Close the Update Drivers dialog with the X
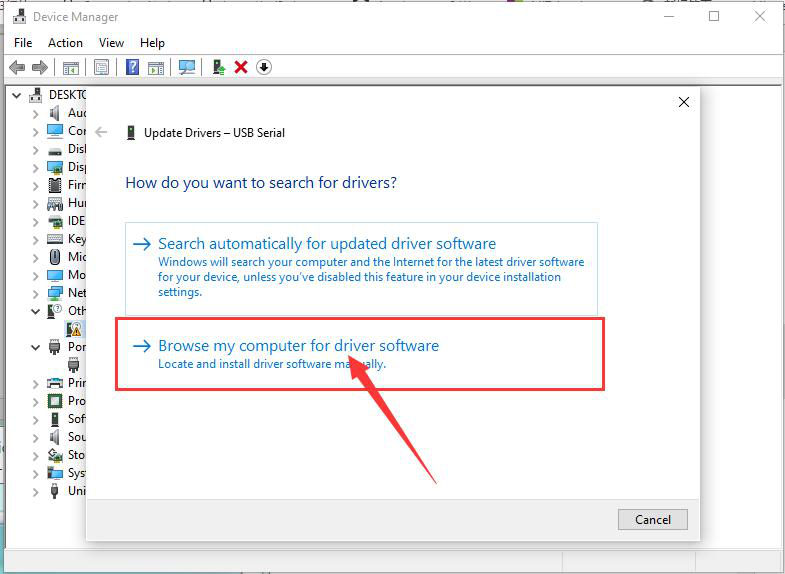Image resolution: width=785 pixels, height=574 pixels. click(x=684, y=102)
